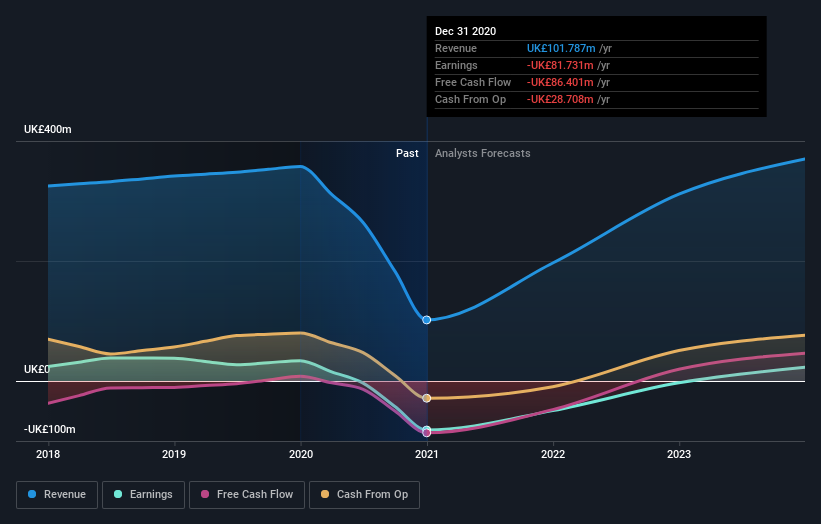
Task: Click the Revenue row label in tooltip
Action: coord(456,48)
